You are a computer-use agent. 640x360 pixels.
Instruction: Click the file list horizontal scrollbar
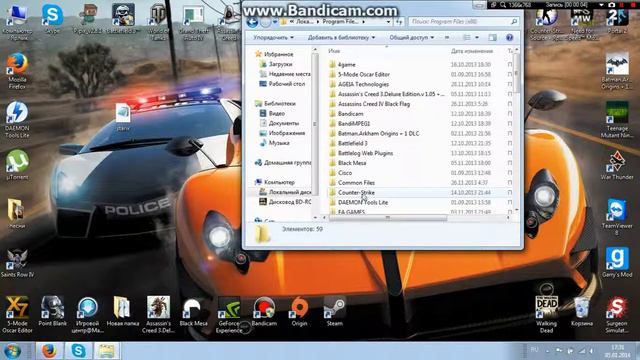click(388, 218)
